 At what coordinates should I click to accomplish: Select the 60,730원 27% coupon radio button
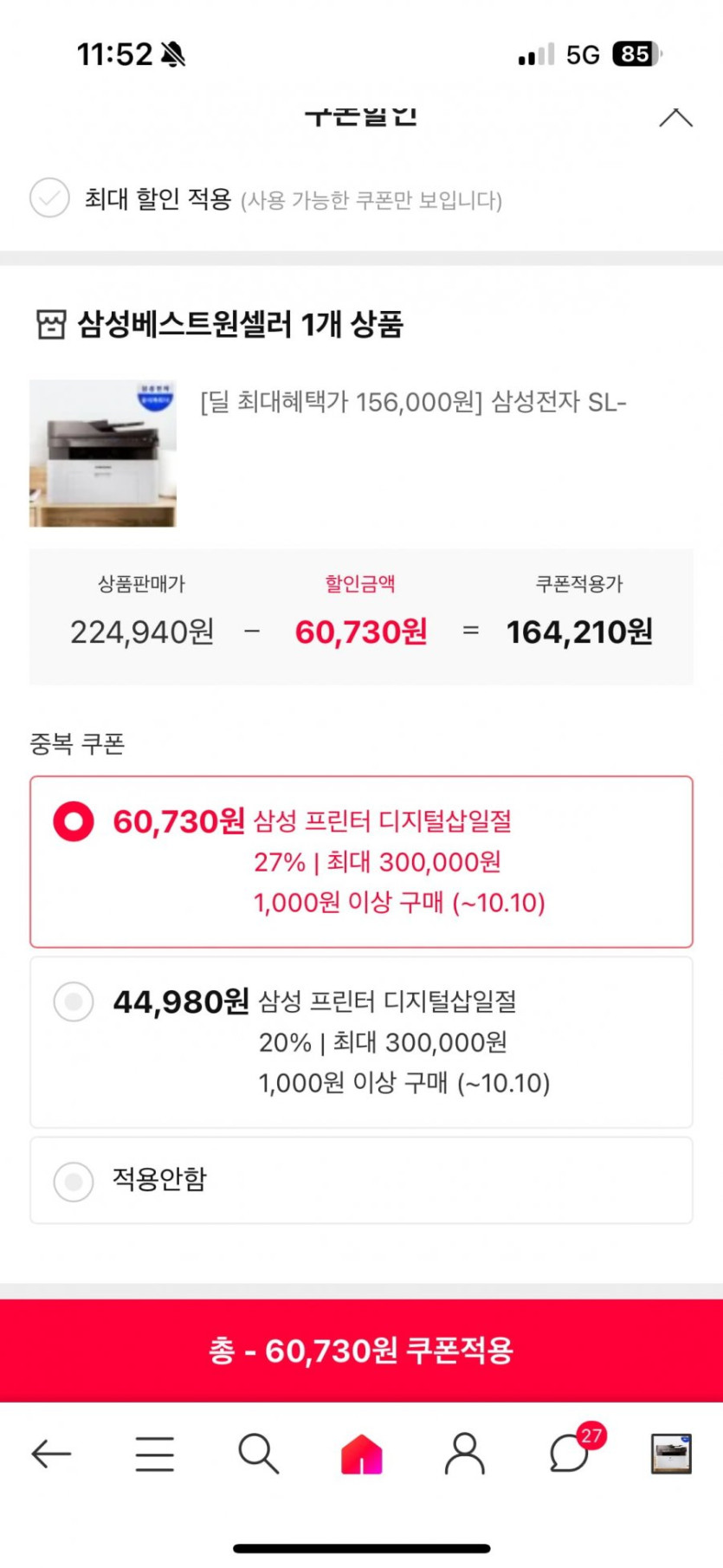[74, 821]
